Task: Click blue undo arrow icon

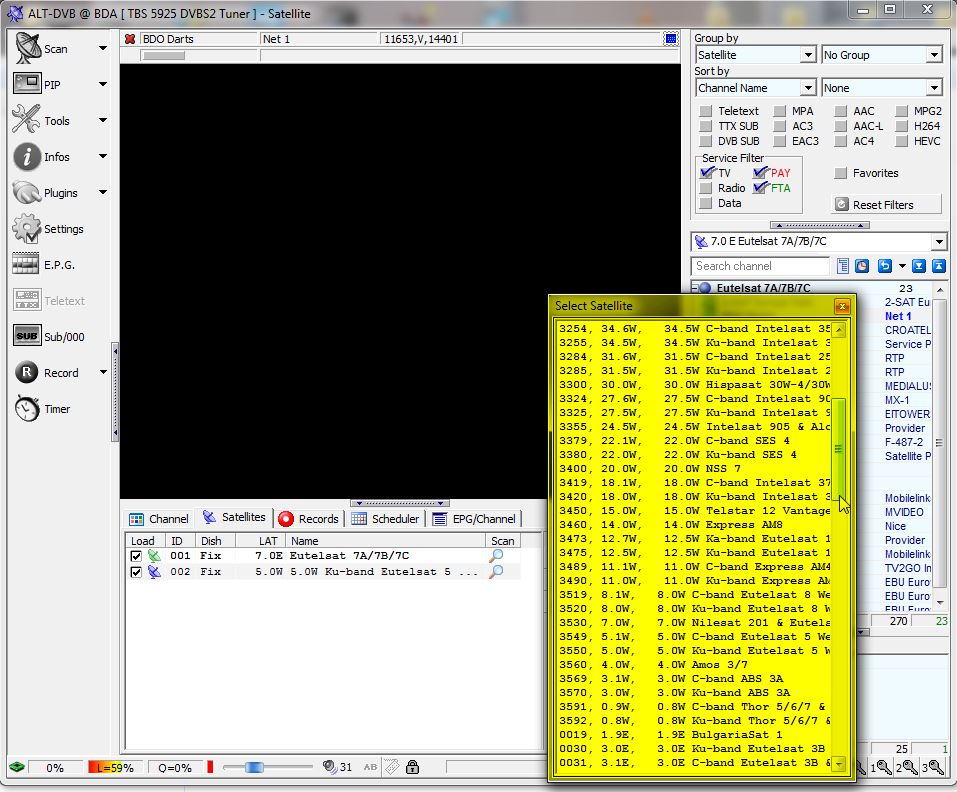Action: coord(884,265)
